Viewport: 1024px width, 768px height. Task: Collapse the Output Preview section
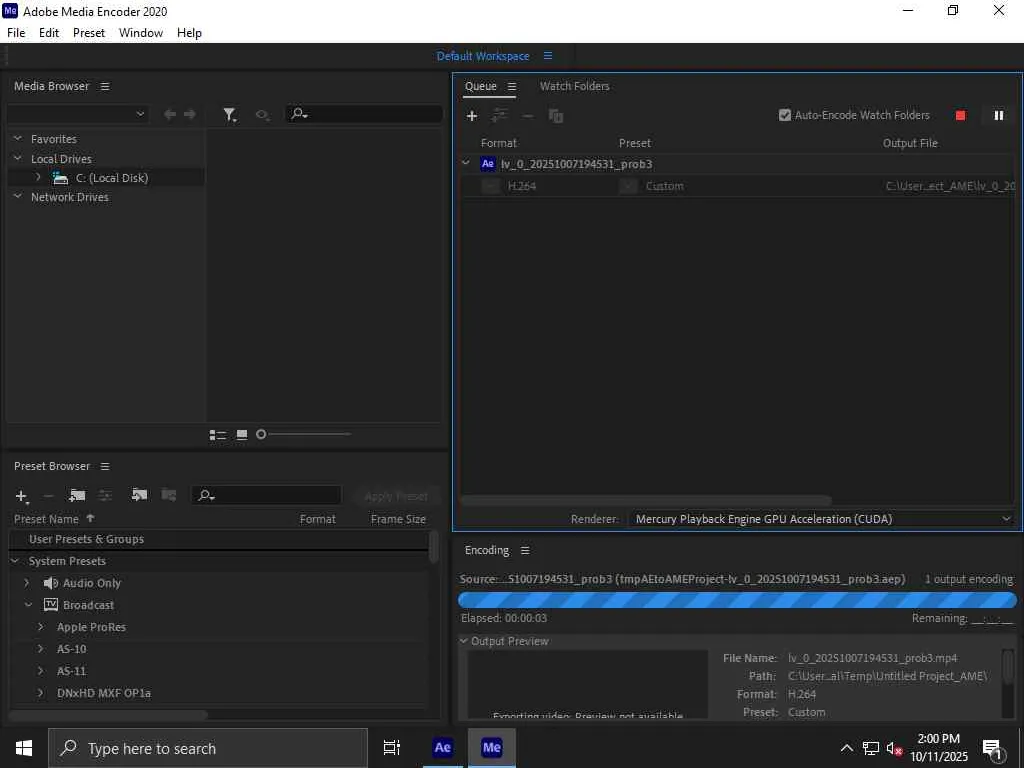(464, 641)
